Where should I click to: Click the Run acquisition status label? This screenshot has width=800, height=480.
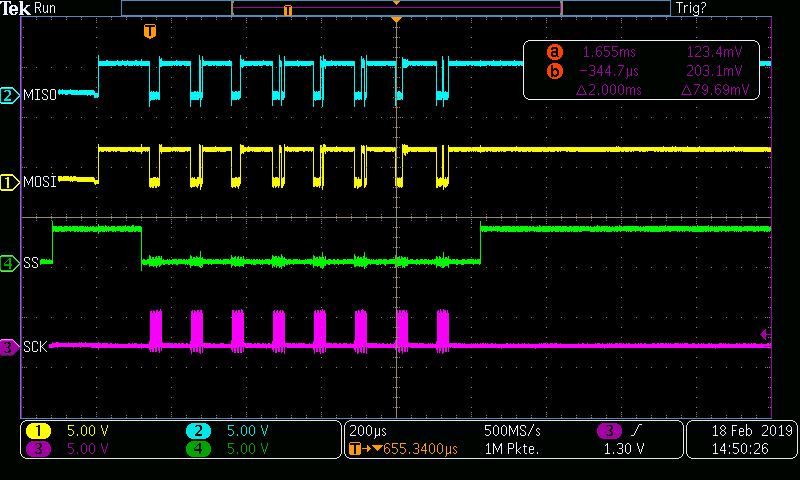click(x=46, y=8)
